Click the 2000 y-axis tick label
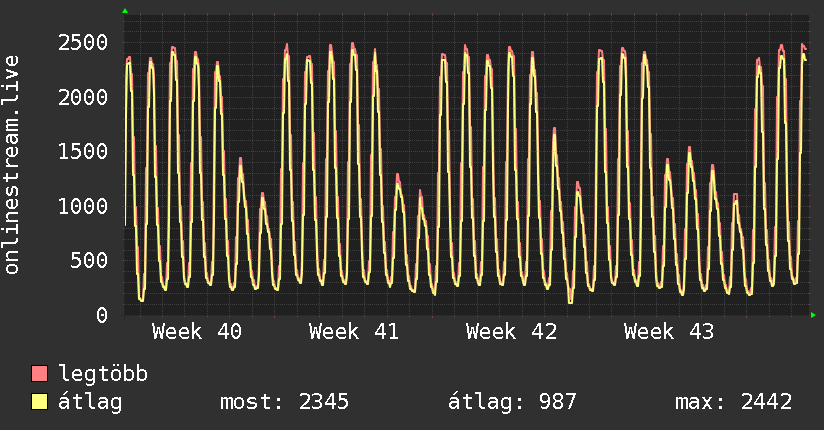824x430 pixels. tap(83, 97)
